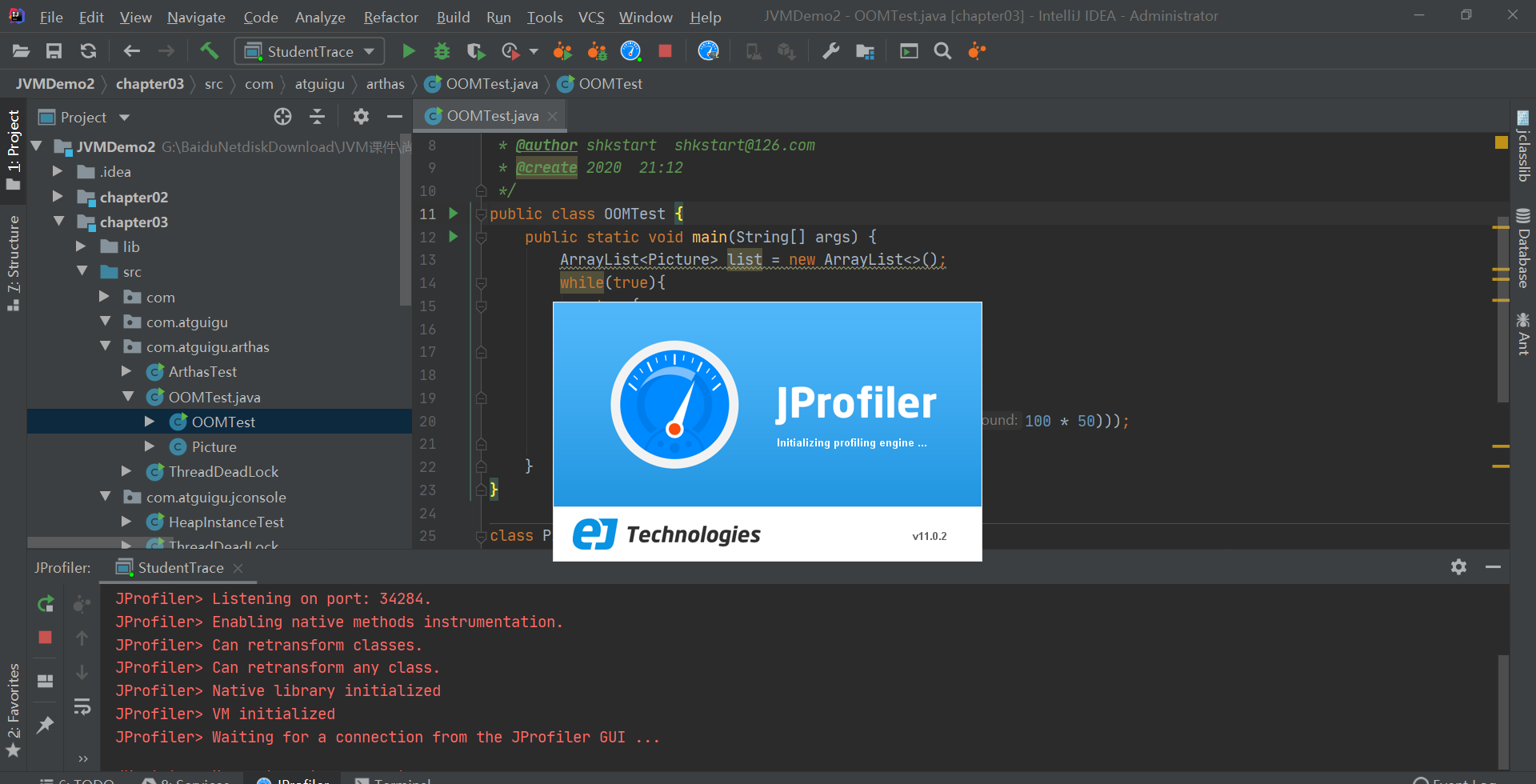Save all files using the floppy icon
Screen dimensions: 1536x784
(54, 52)
